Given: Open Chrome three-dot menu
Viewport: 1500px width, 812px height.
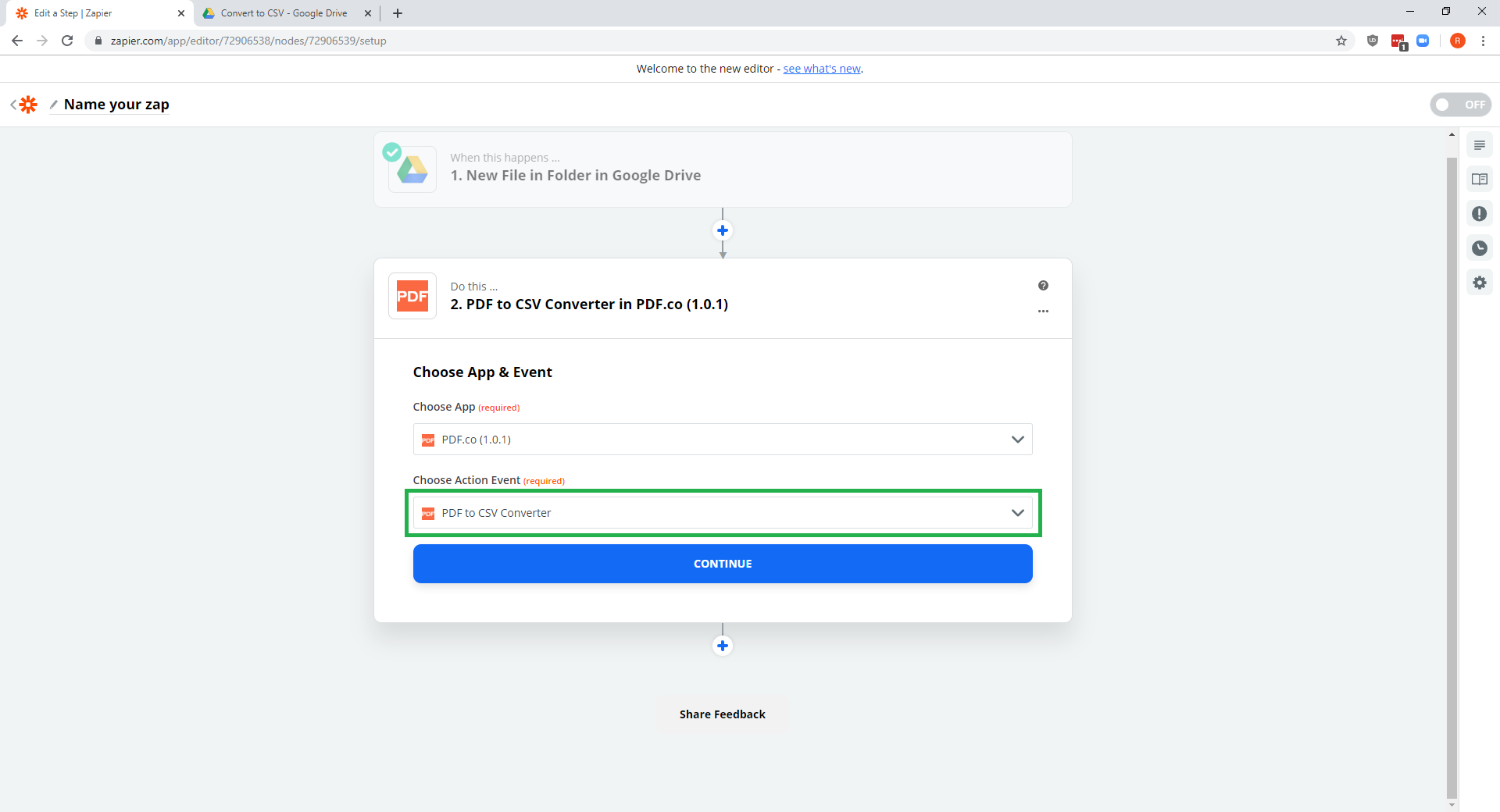Looking at the screenshot, I should coord(1483,41).
